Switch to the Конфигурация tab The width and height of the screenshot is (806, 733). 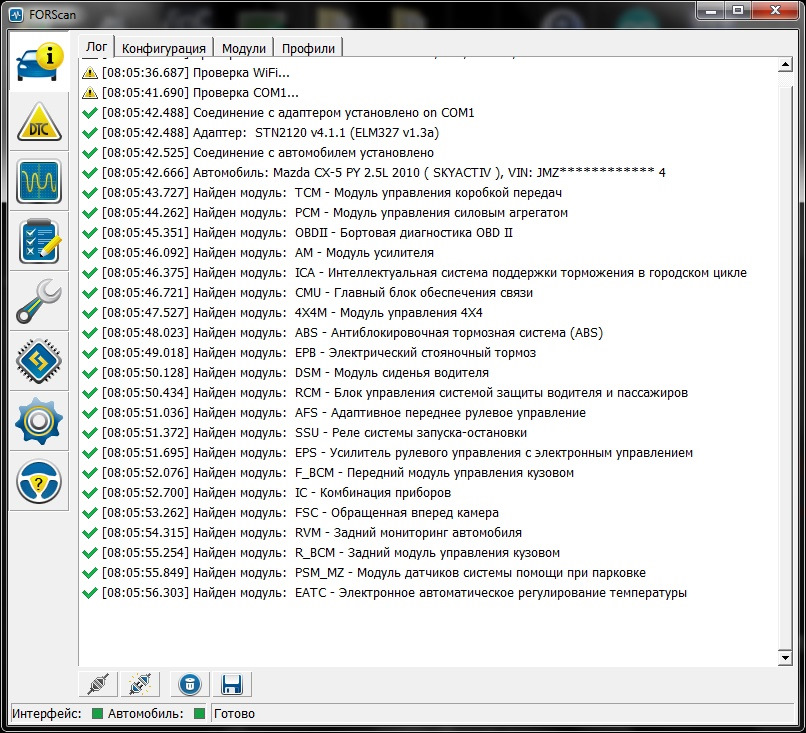tap(163, 48)
